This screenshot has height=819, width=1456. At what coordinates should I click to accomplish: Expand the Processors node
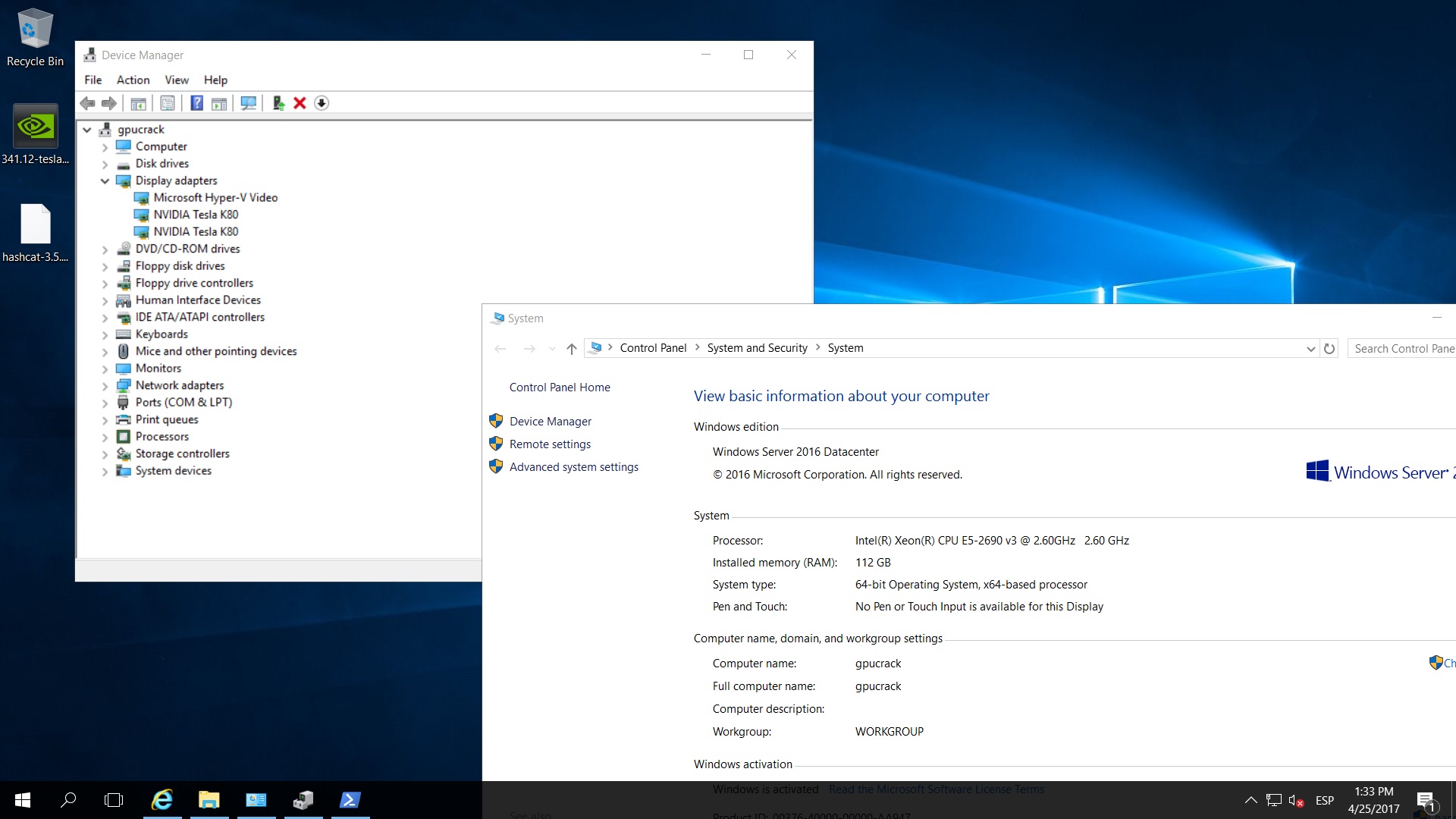click(x=105, y=437)
